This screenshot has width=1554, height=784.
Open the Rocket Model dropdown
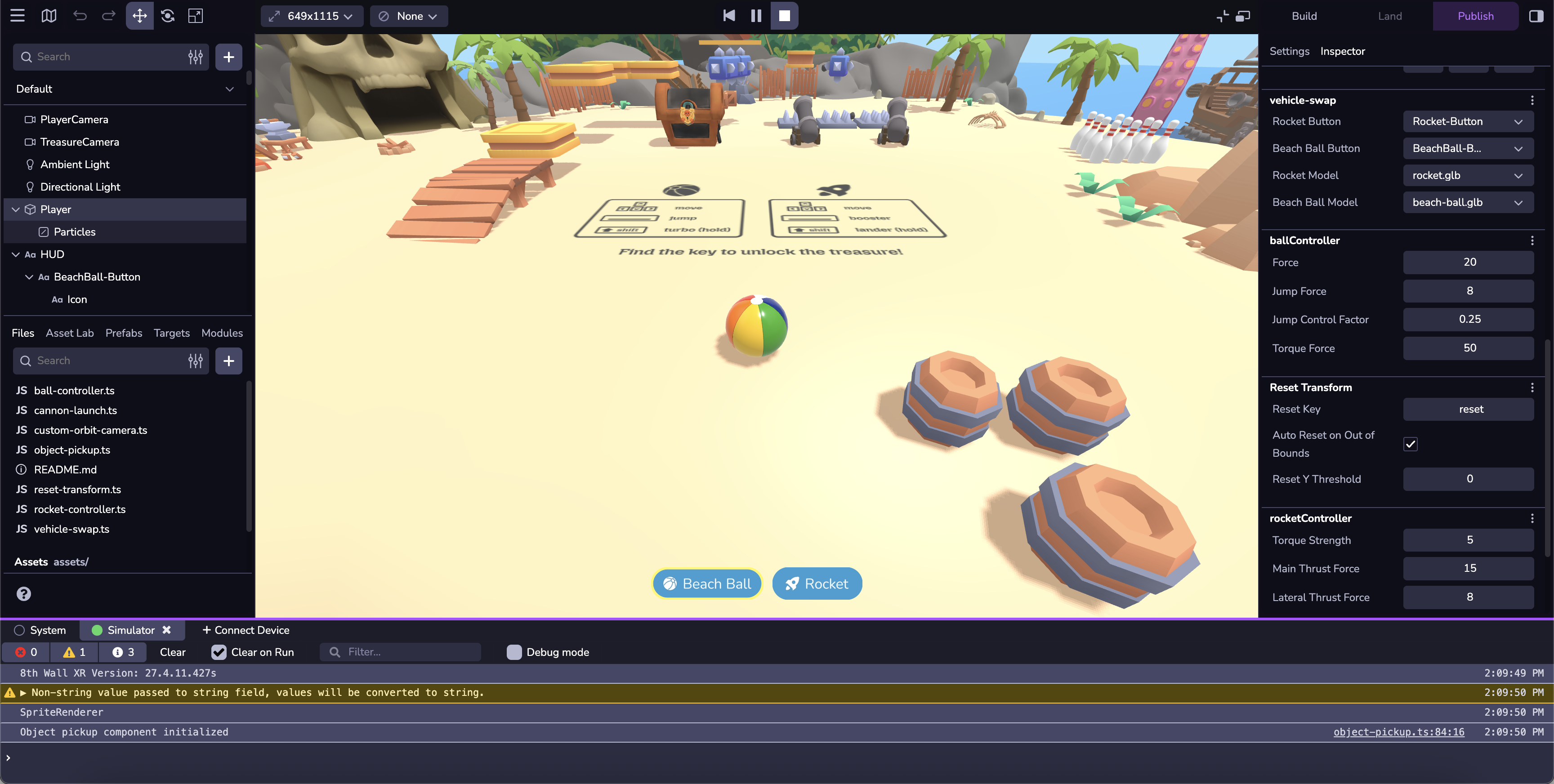(1468, 175)
